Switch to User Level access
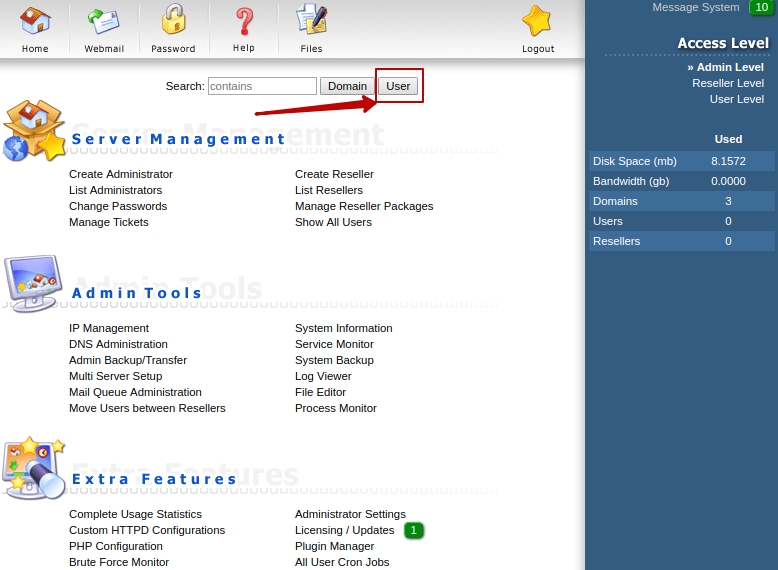The image size is (778, 570). (x=736, y=99)
